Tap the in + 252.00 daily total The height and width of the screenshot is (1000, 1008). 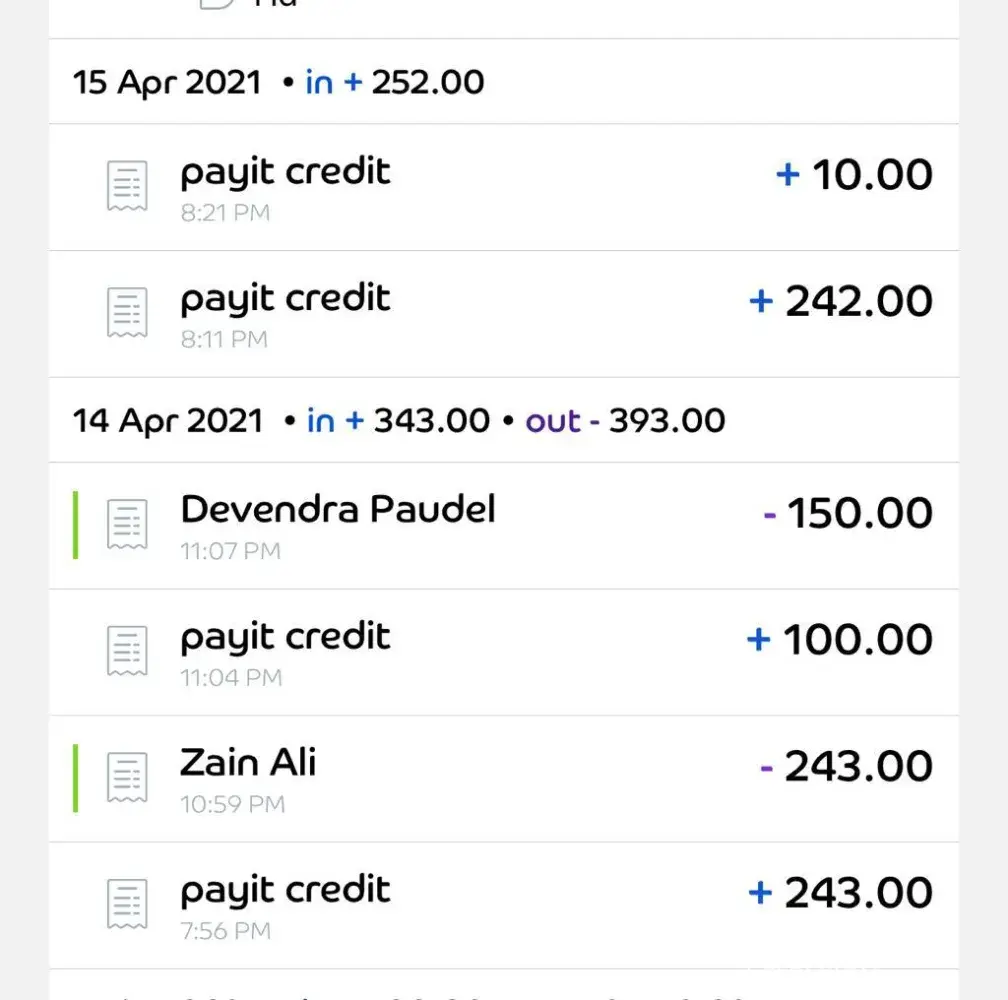395,82
